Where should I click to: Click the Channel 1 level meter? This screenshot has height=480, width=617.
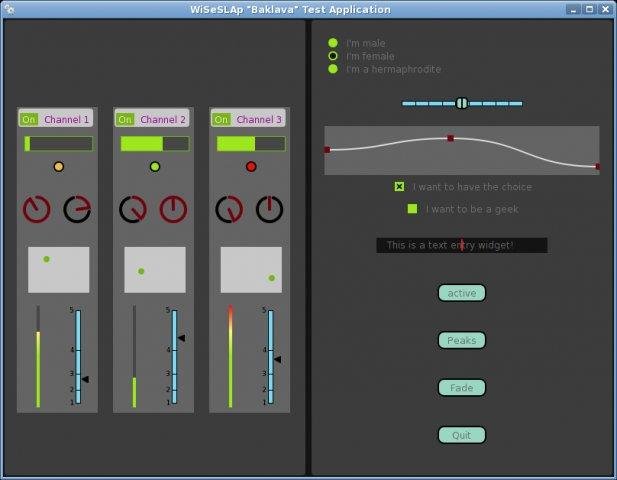click(x=38, y=356)
